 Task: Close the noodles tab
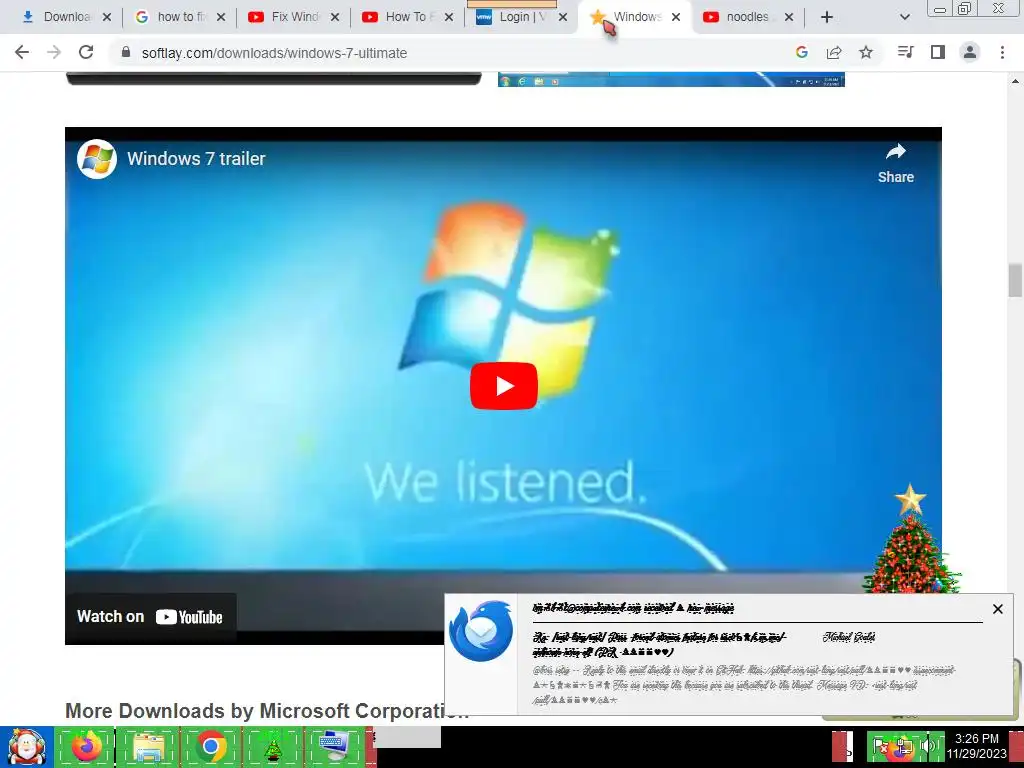tap(789, 17)
